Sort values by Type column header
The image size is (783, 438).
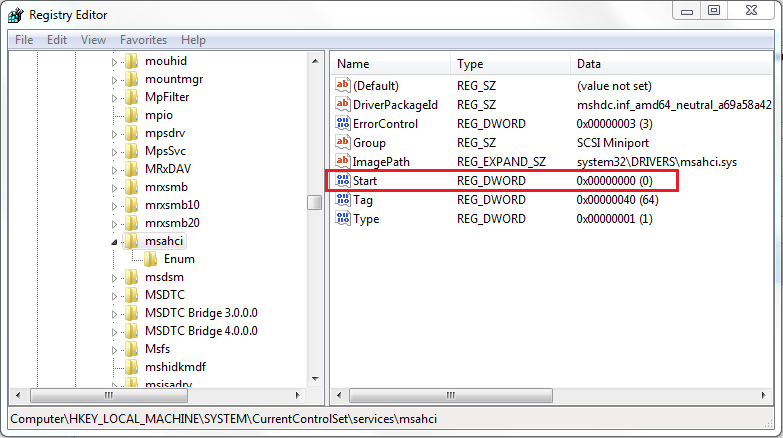(510, 64)
